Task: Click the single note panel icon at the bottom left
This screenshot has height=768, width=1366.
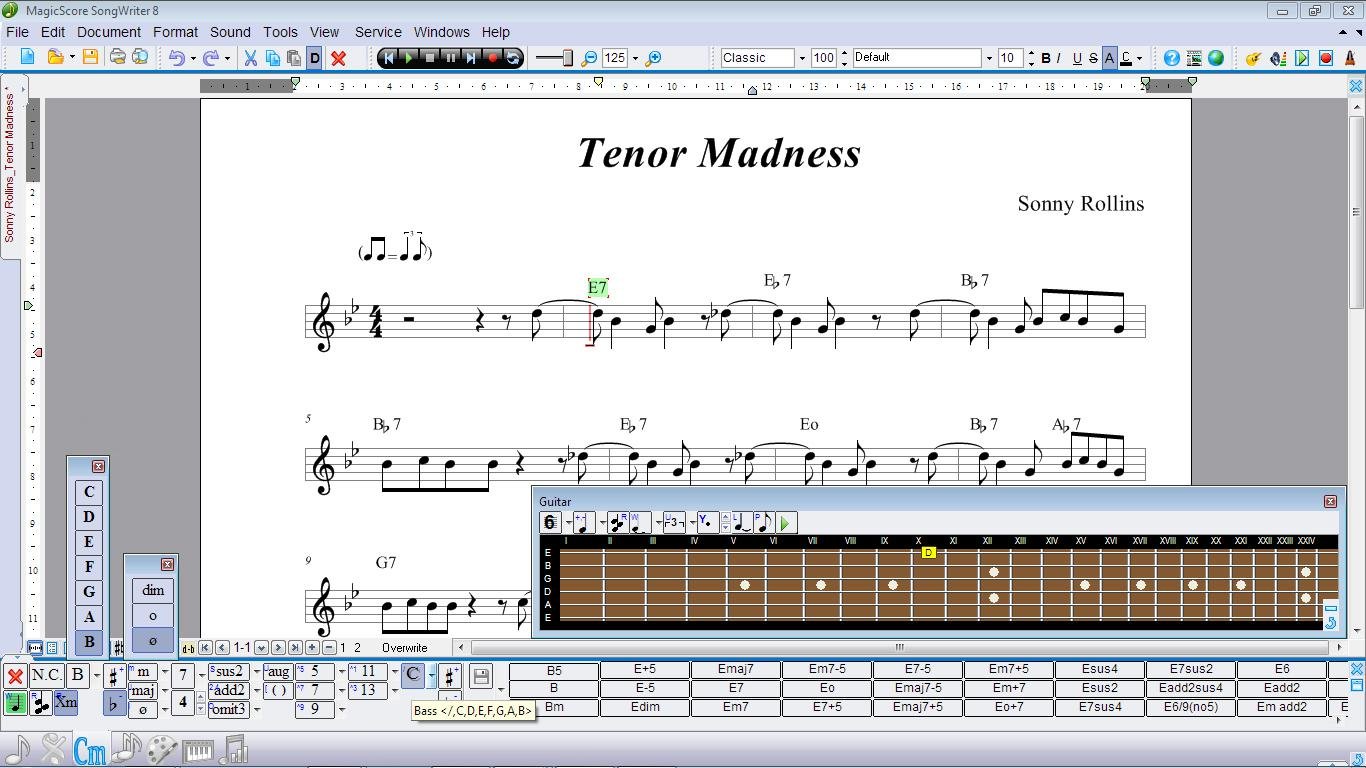Action: 18,750
